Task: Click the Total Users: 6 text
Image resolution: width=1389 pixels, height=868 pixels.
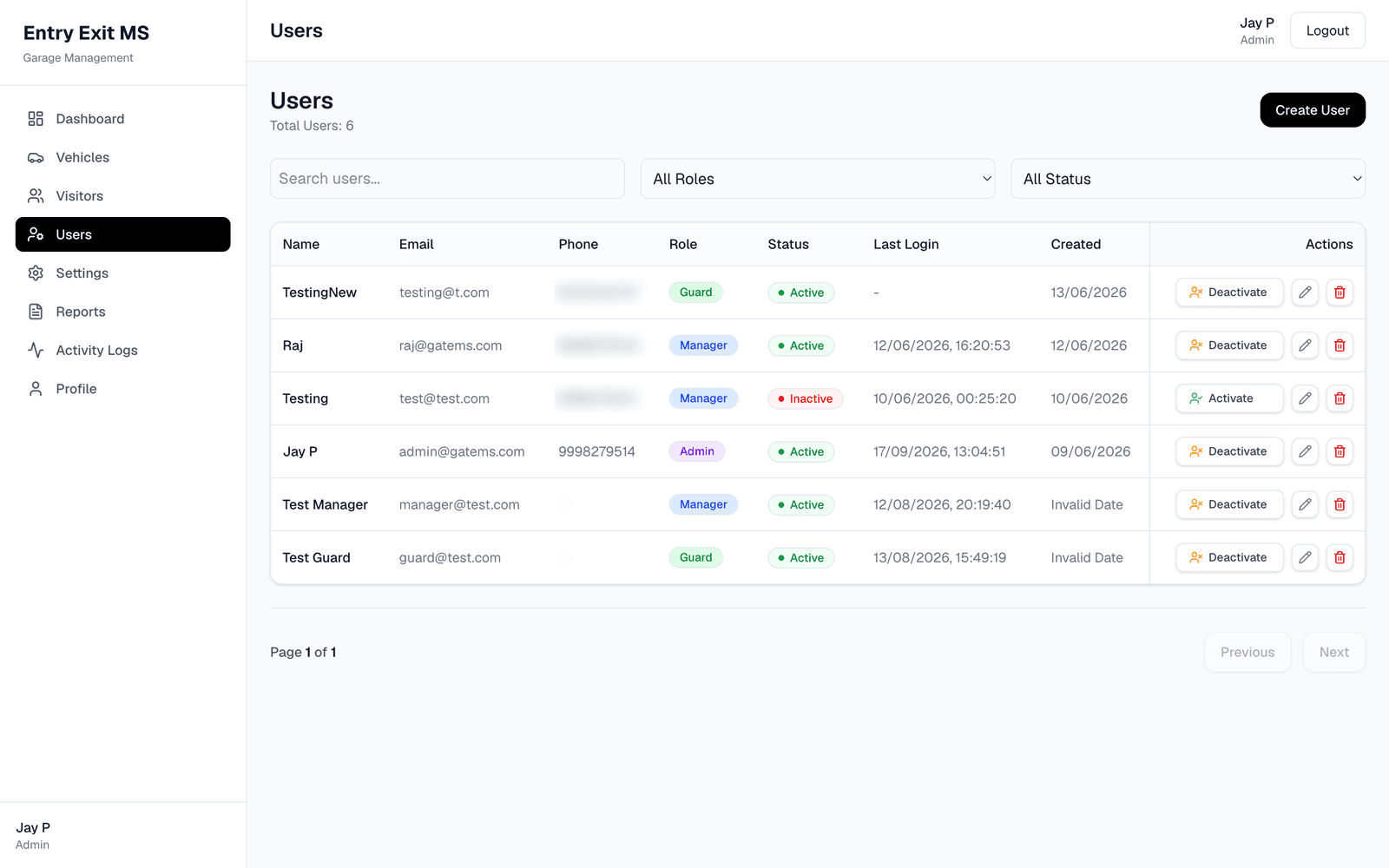Action: coord(312,126)
